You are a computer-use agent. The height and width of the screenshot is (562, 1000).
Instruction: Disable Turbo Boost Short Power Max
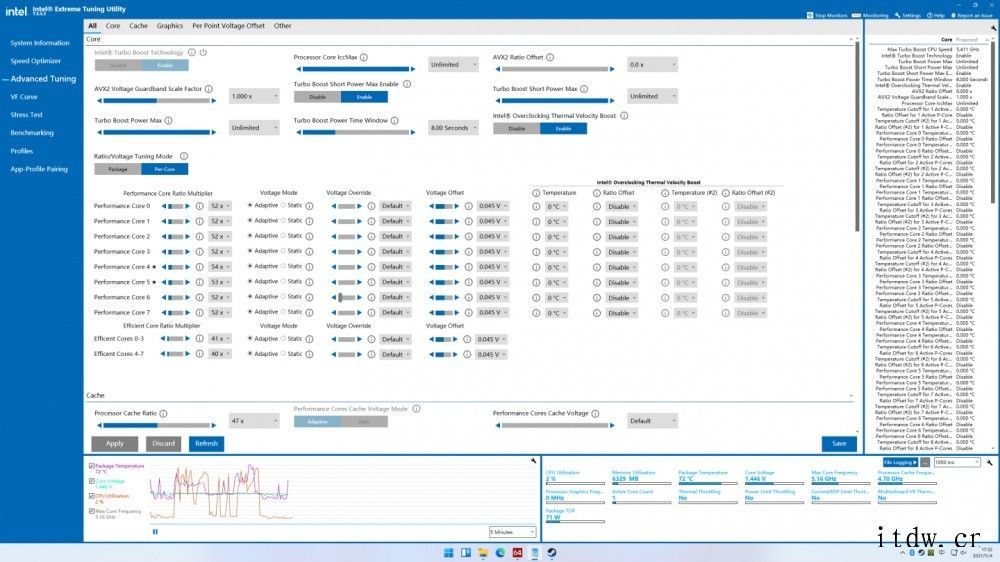(x=317, y=97)
